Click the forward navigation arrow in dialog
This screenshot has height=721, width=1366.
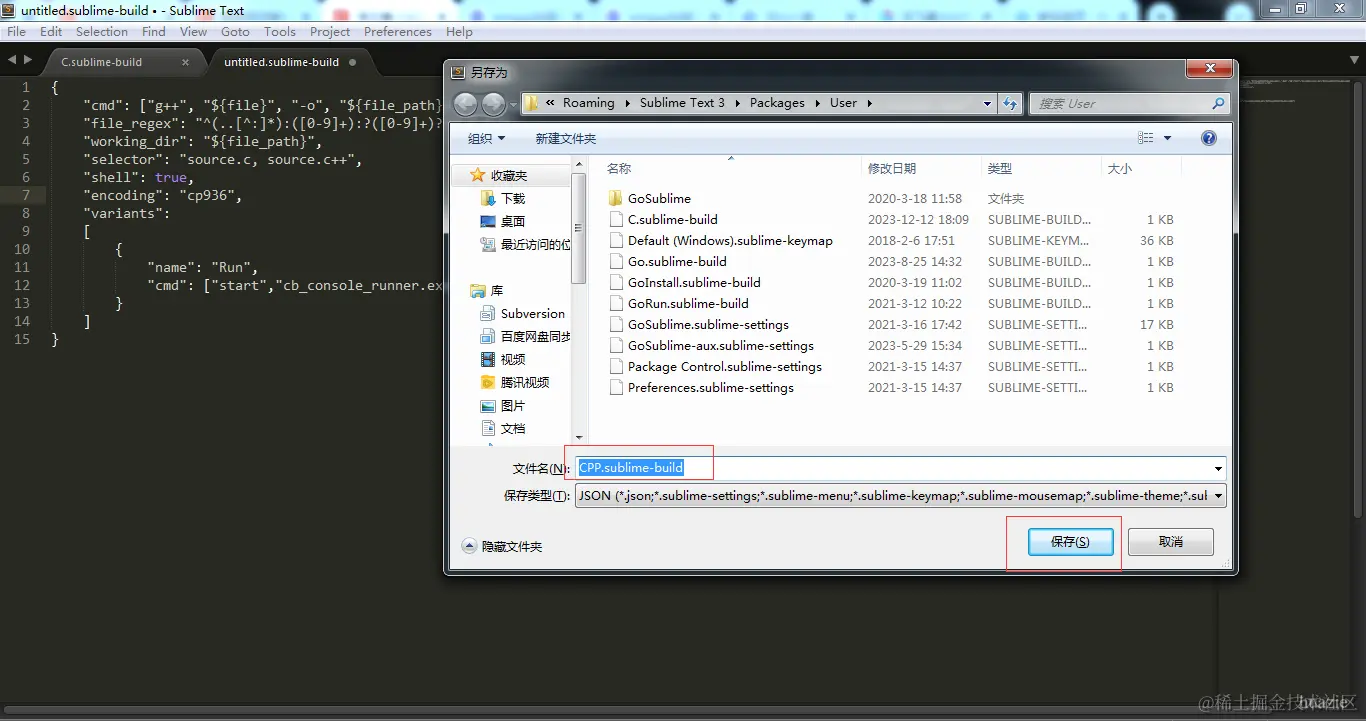click(x=494, y=103)
